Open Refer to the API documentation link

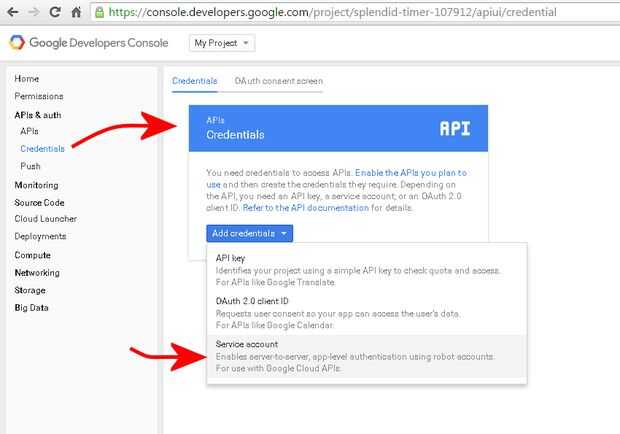click(x=305, y=208)
